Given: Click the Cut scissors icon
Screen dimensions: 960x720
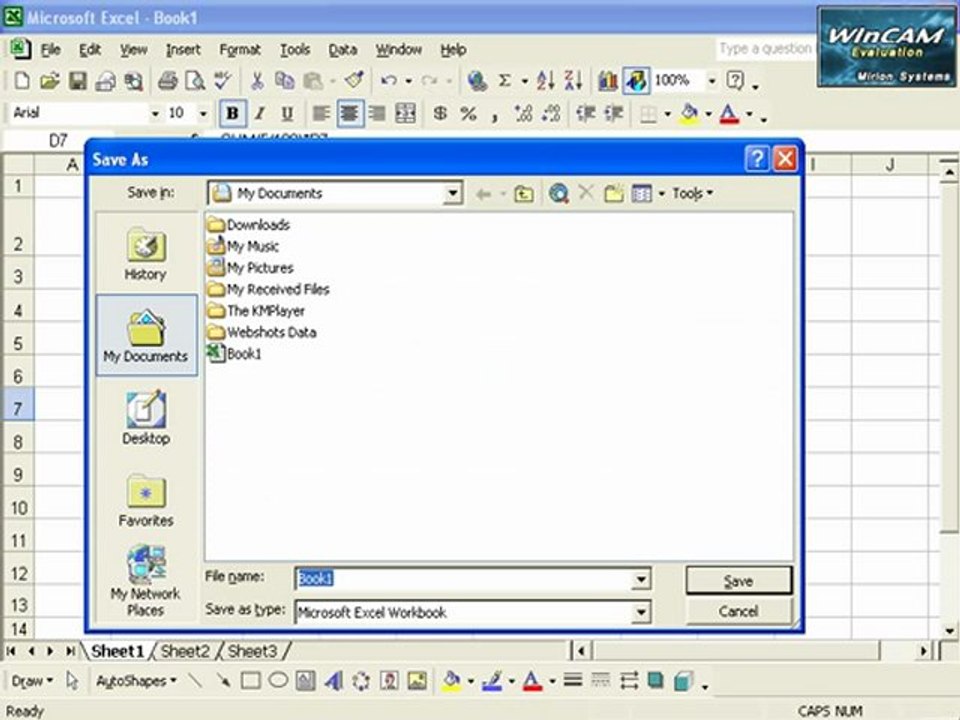Looking at the screenshot, I should 257,80.
